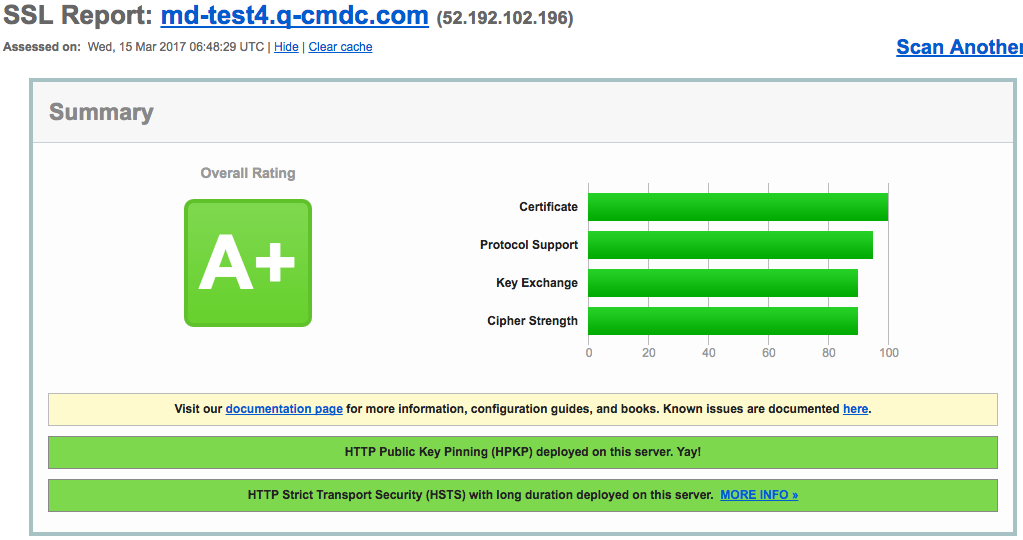Click the green Cipher Strength score bar
Screen dimensions: 1023x540
[722, 321]
